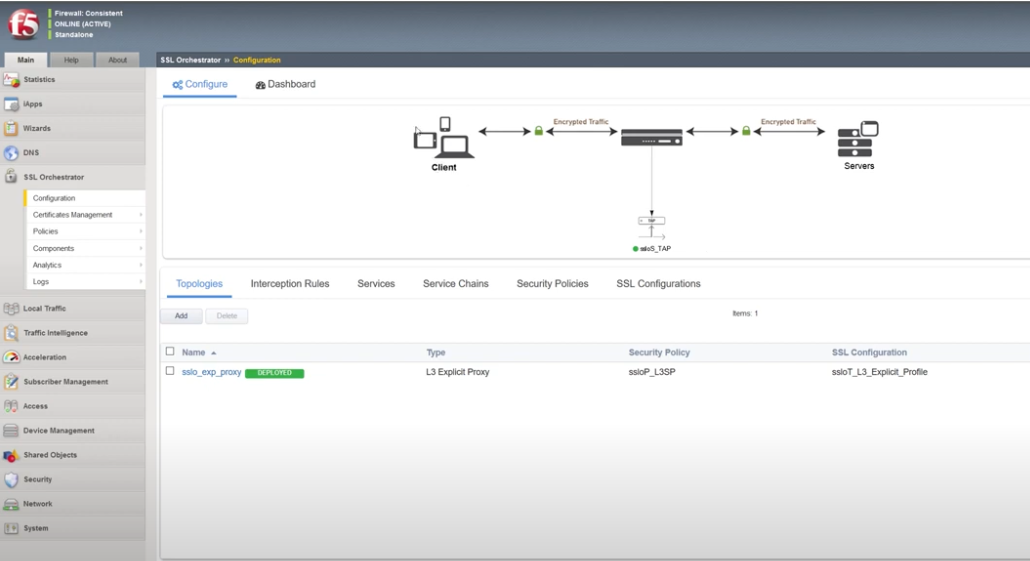The image size is (1030, 561).
Task: Open the Security shield icon
Action: click(x=11, y=480)
